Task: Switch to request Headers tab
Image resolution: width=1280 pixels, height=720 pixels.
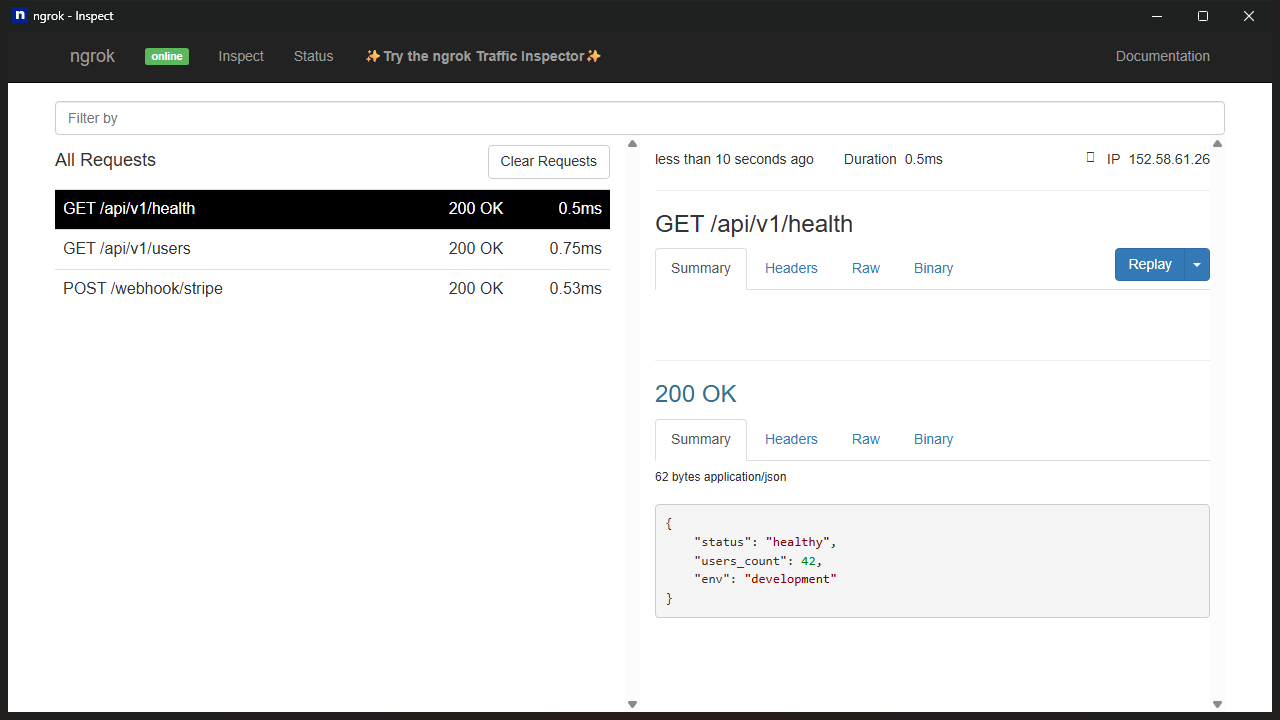Action: 791,268
